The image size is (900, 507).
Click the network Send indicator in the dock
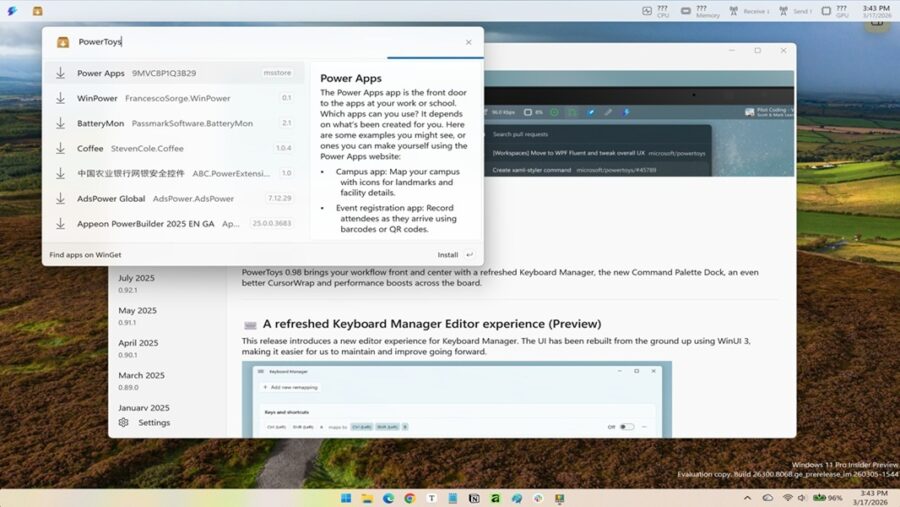click(796, 11)
